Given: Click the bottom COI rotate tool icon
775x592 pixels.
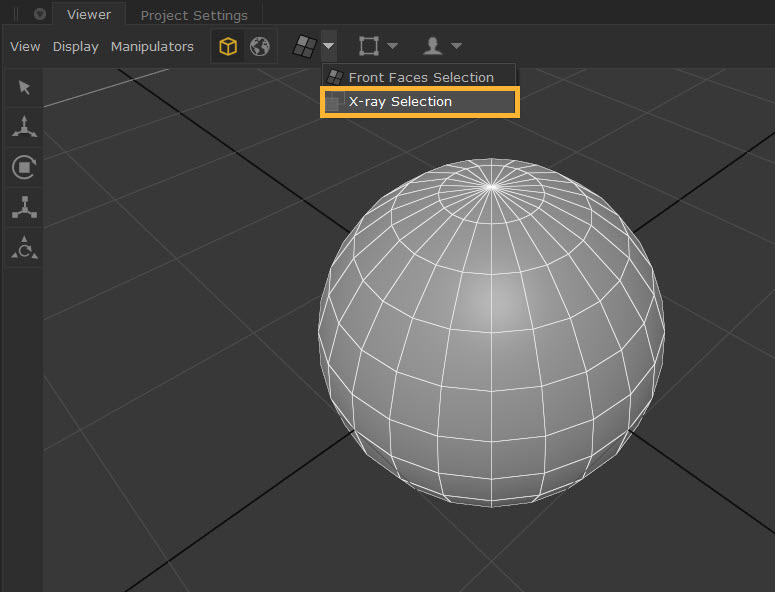Looking at the screenshot, I should (x=24, y=248).
